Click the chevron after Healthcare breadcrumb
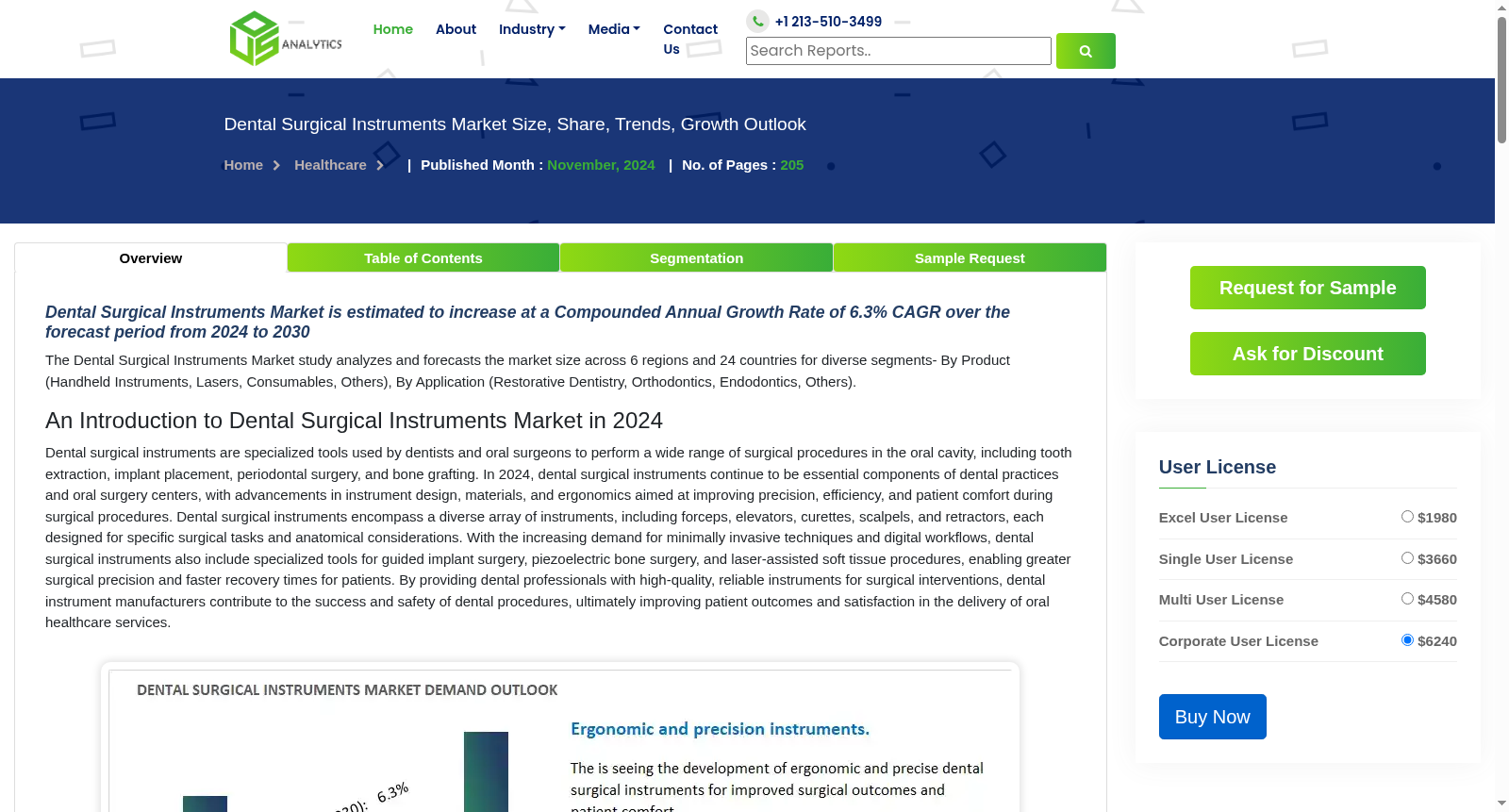This screenshot has width=1509, height=812. coord(380,165)
